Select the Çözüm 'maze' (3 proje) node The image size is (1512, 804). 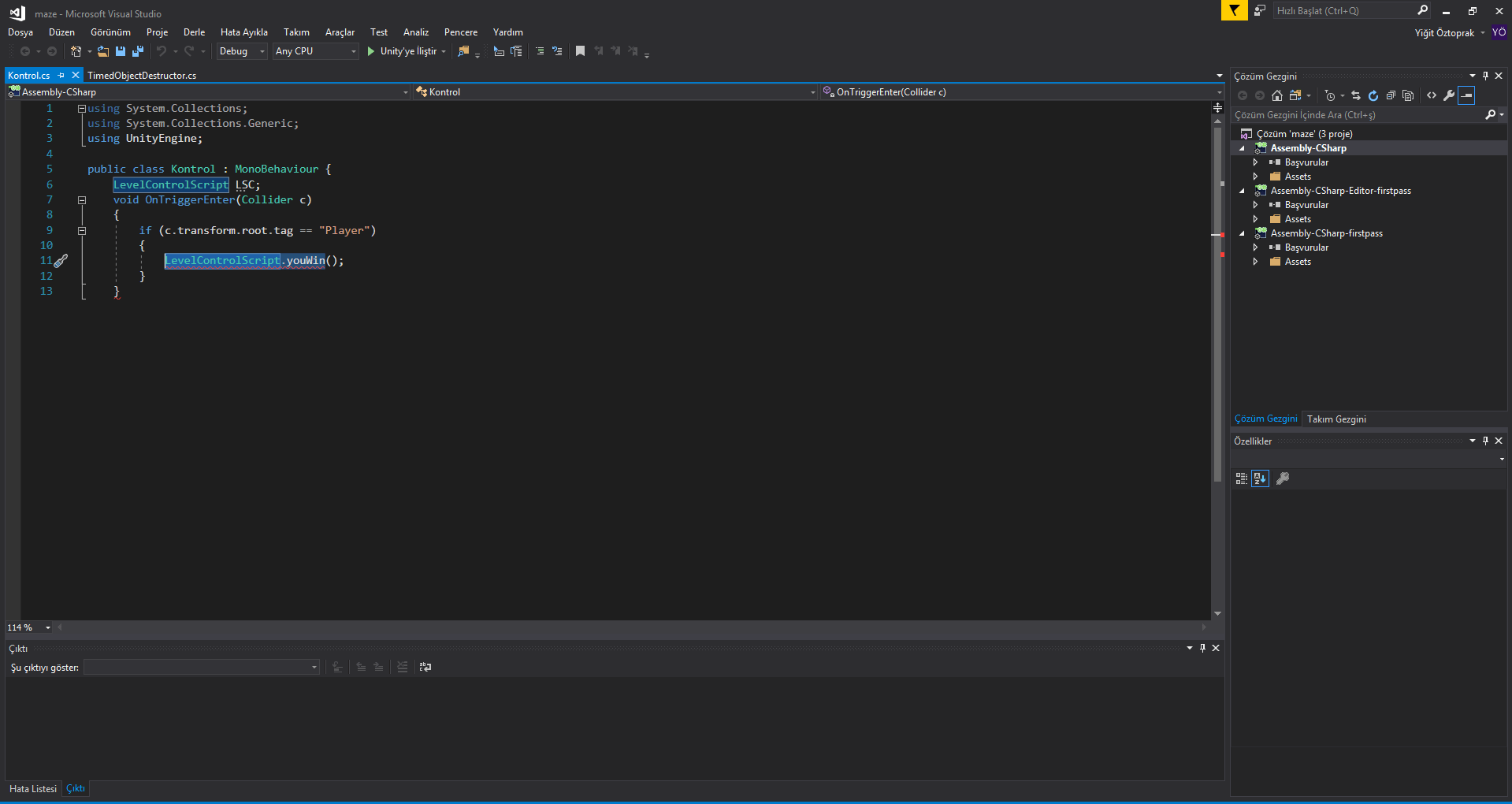(1304, 134)
